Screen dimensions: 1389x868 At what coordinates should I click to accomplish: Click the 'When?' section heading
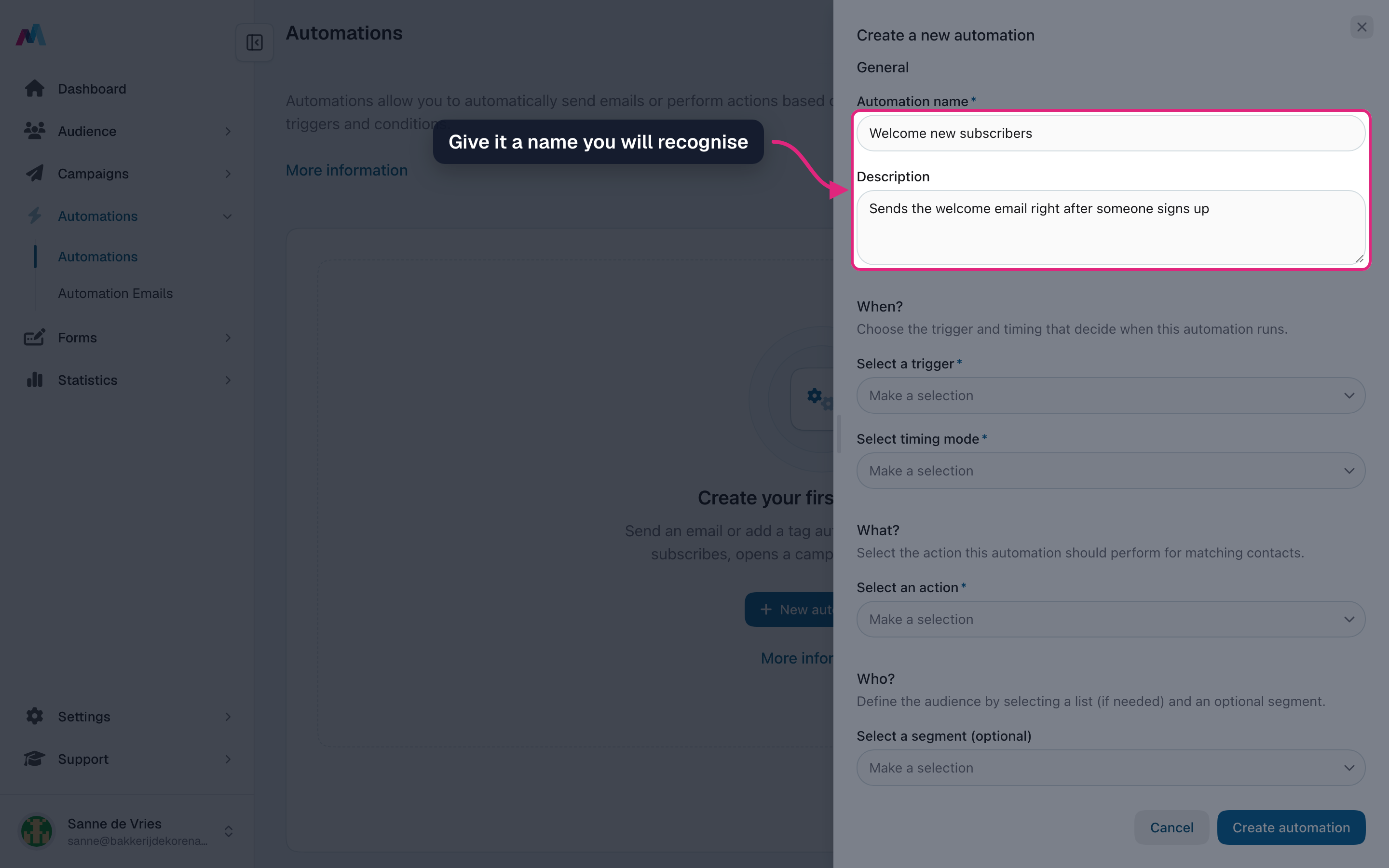click(879, 306)
